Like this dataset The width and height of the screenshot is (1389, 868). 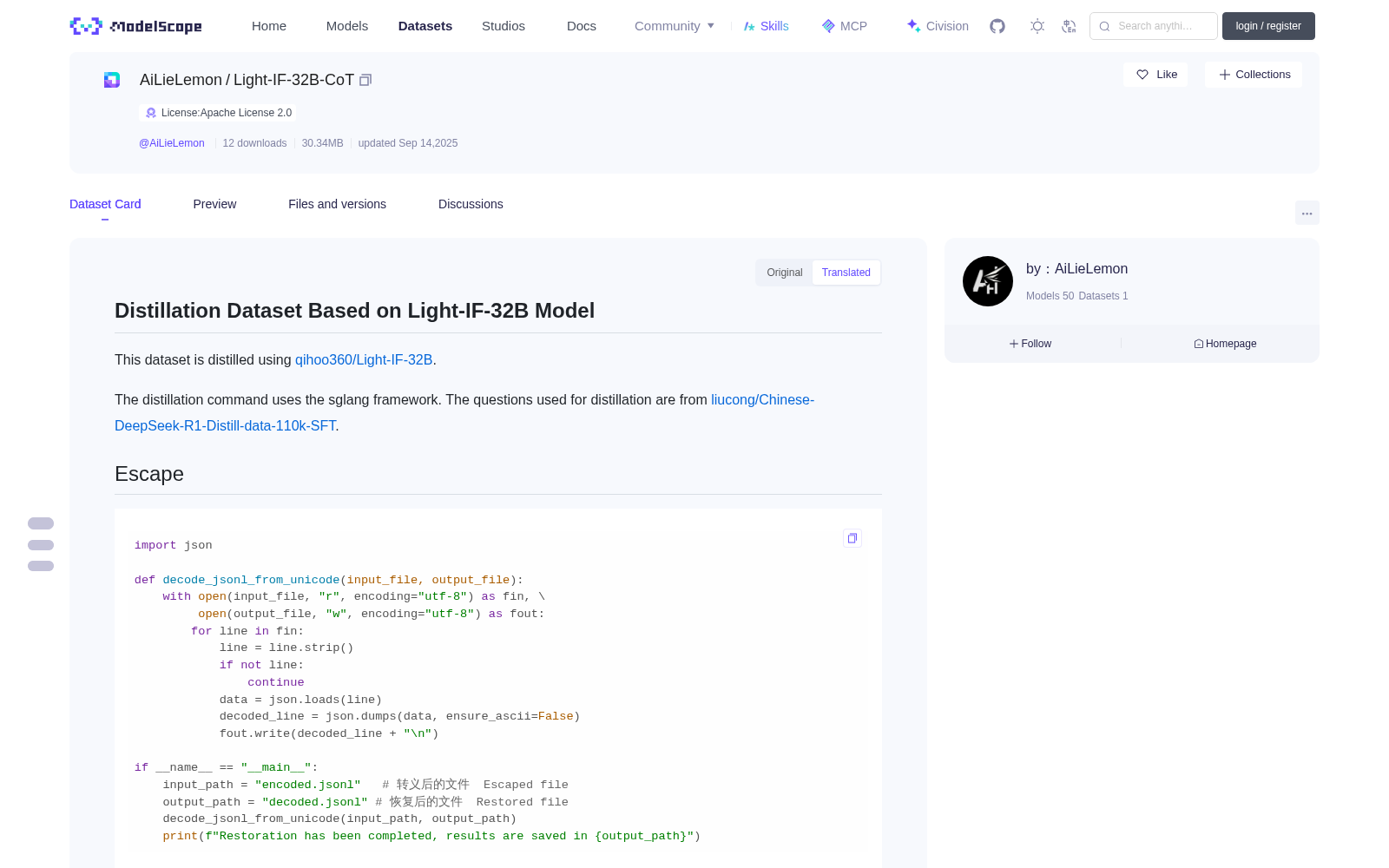(x=1155, y=75)
